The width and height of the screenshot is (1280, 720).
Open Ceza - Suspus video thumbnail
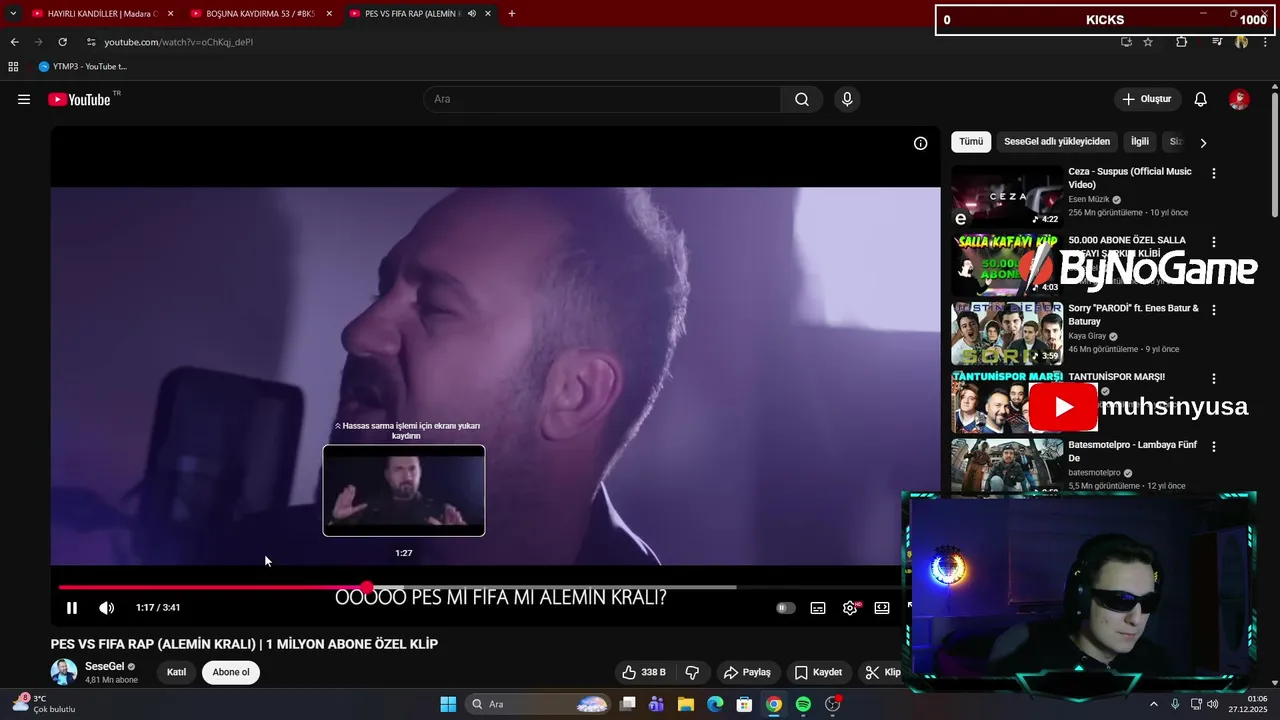[1007, 196]
